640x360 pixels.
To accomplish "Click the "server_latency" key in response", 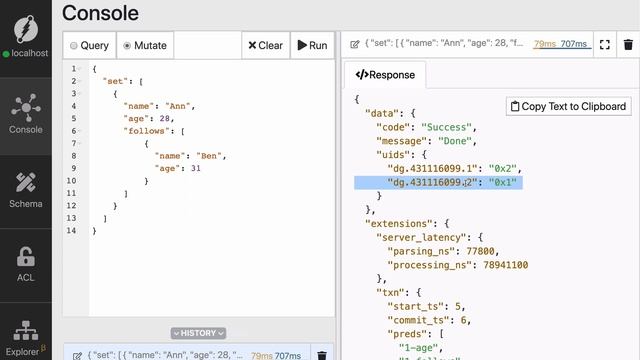I will point(421,238).
